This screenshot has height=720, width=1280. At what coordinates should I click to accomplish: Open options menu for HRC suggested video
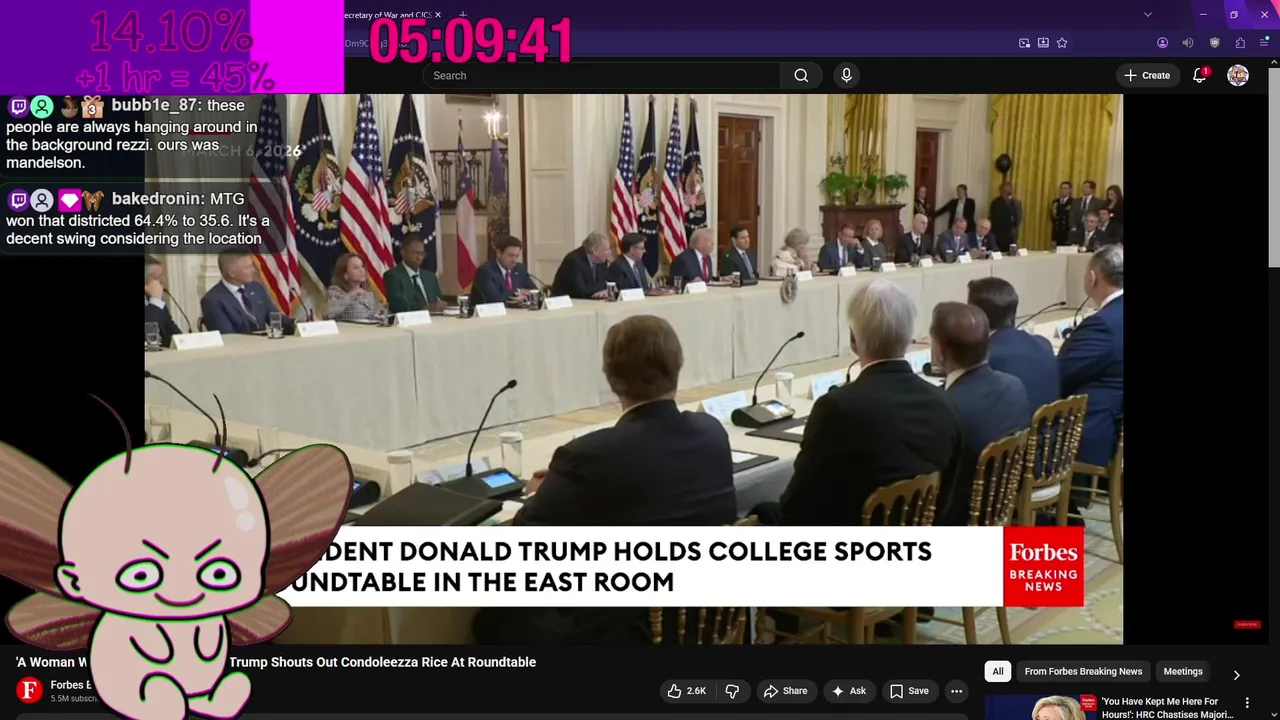(1246, 703)
